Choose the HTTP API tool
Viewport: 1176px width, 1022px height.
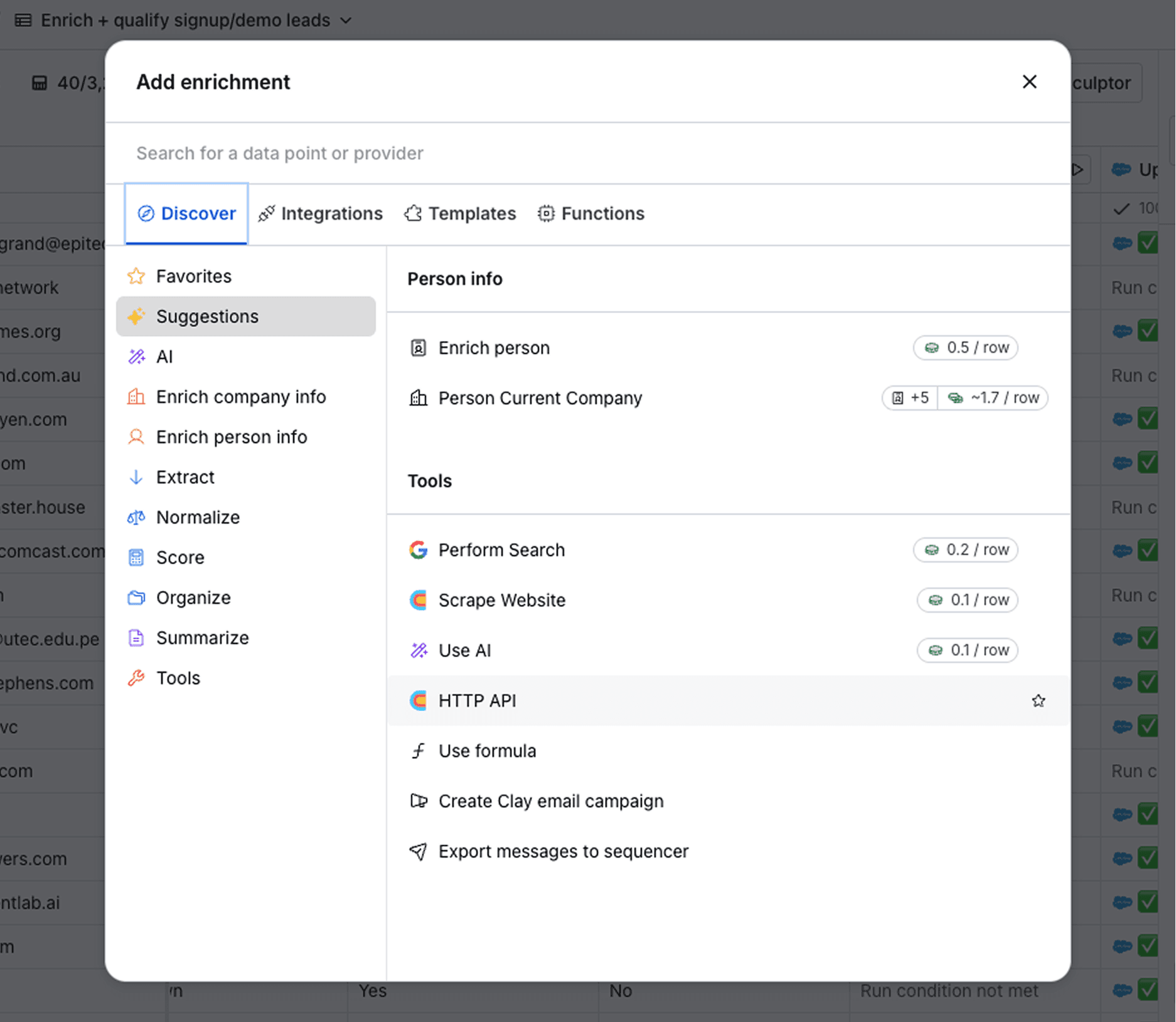point(728,701)
